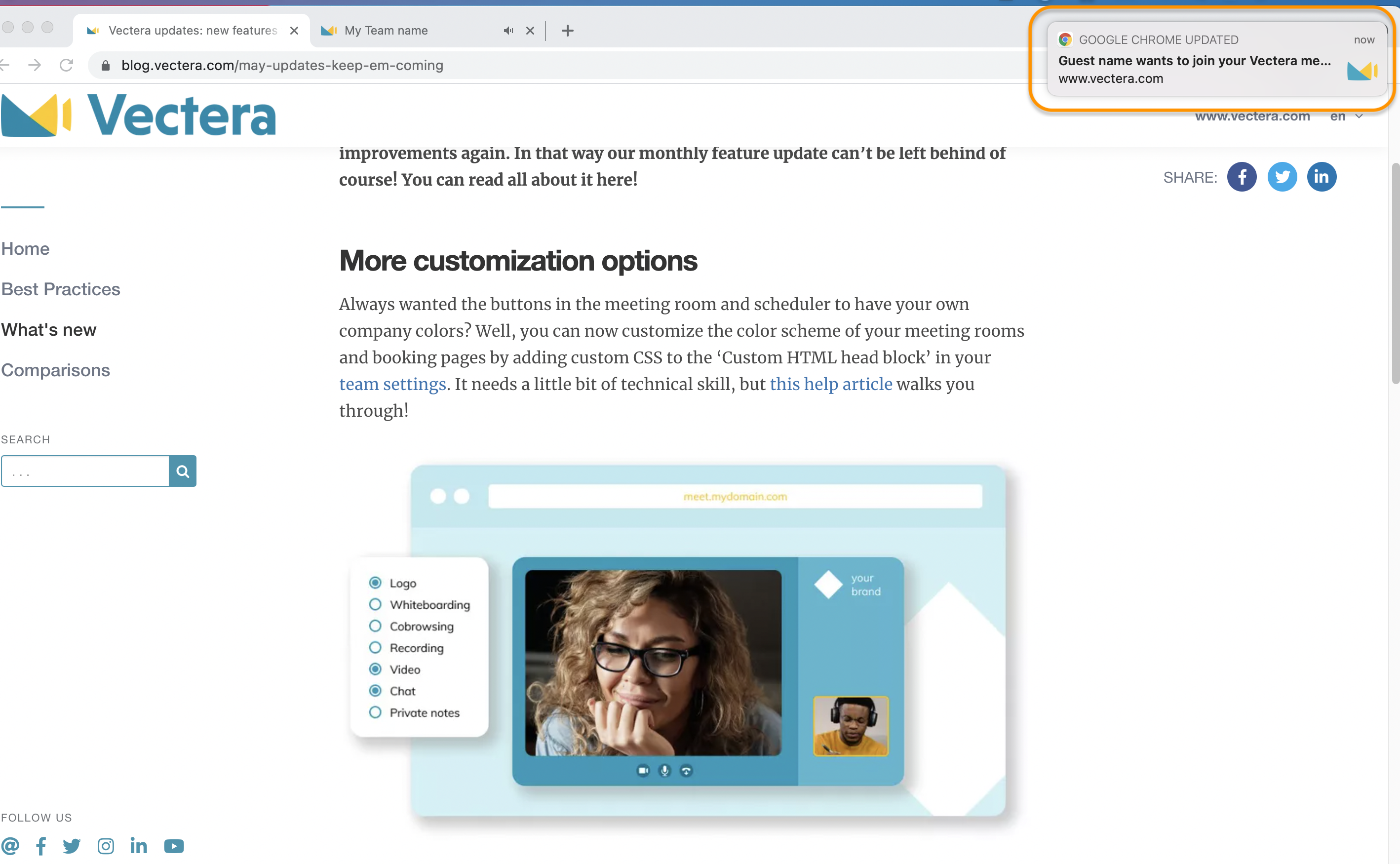Open Comparisons section
This screenshot has height=864, width=1400.
55,370
